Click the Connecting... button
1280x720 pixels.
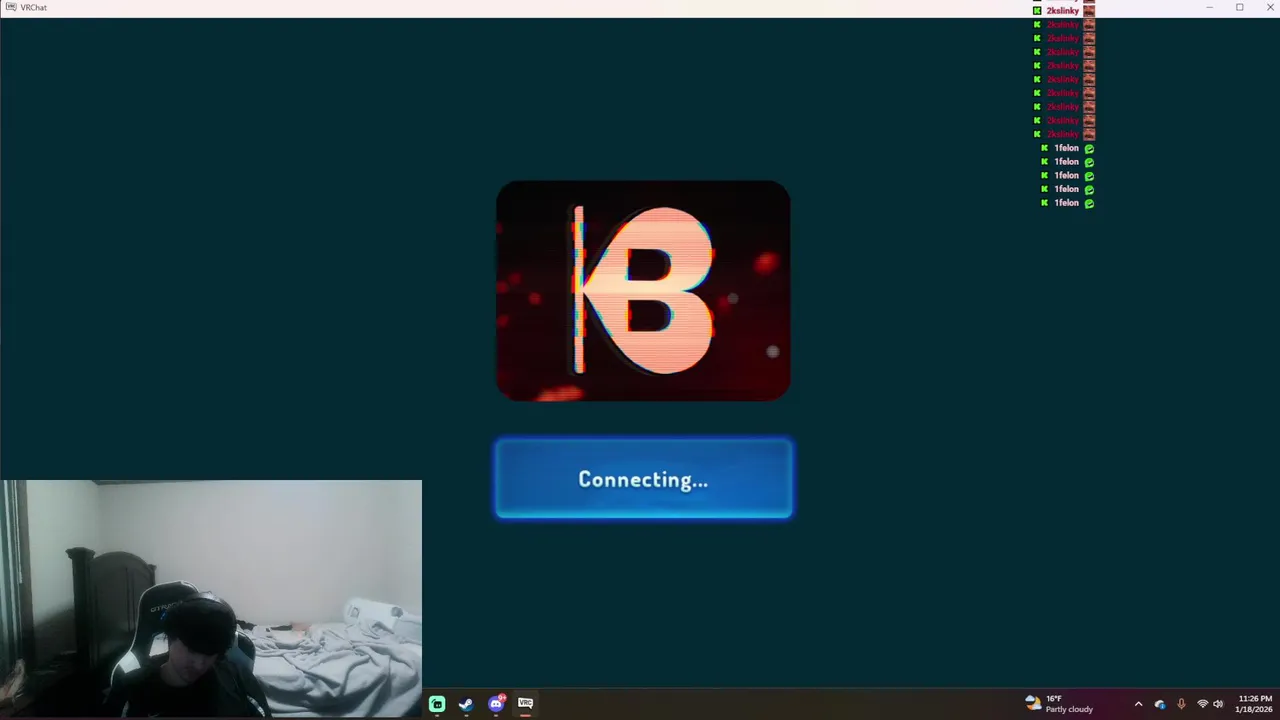644,479
